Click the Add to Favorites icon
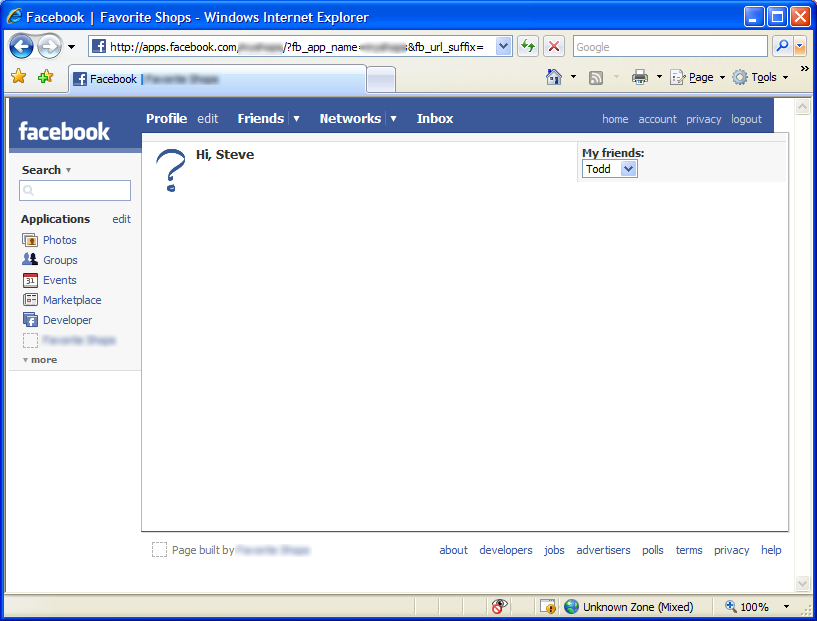This screenshot has height=621, width=817. coord(45,77)
